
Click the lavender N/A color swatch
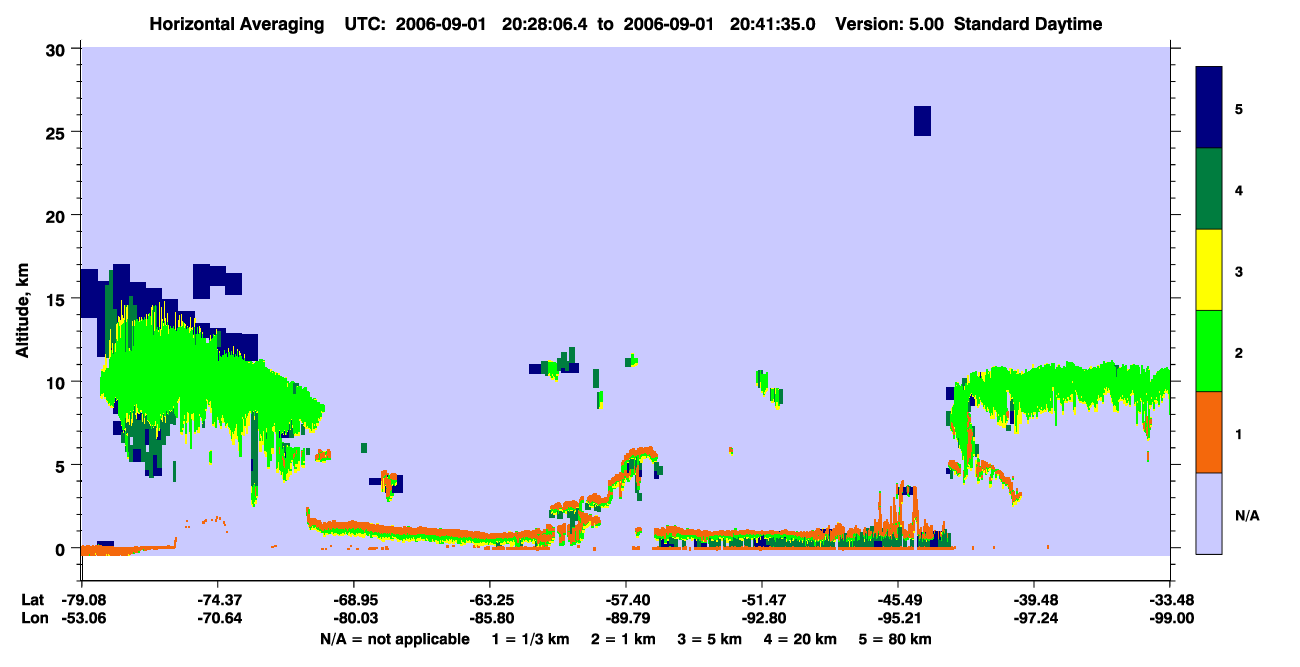click(1209, 513)
